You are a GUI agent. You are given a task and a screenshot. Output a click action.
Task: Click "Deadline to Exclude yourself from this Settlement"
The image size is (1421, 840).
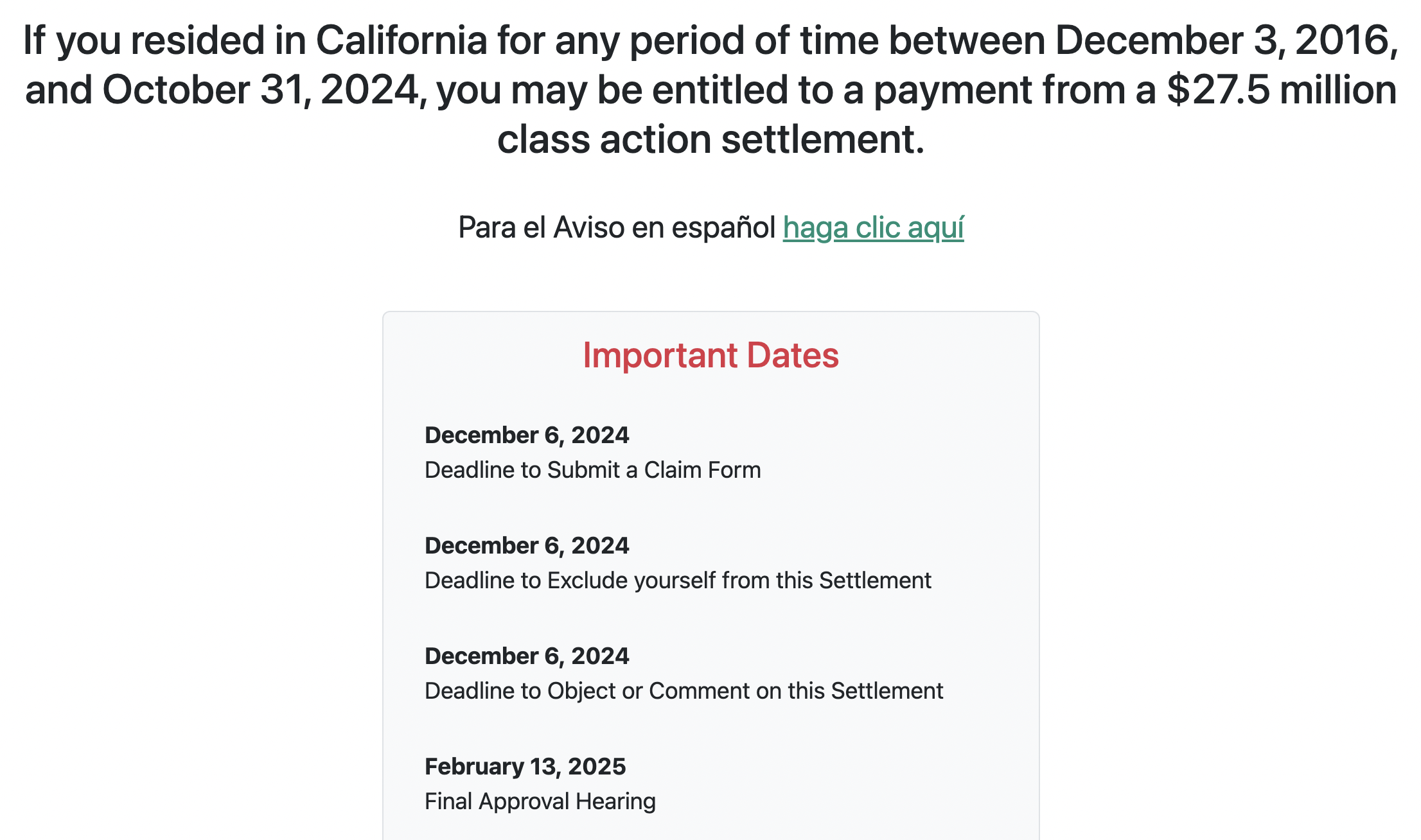point(678,581)
